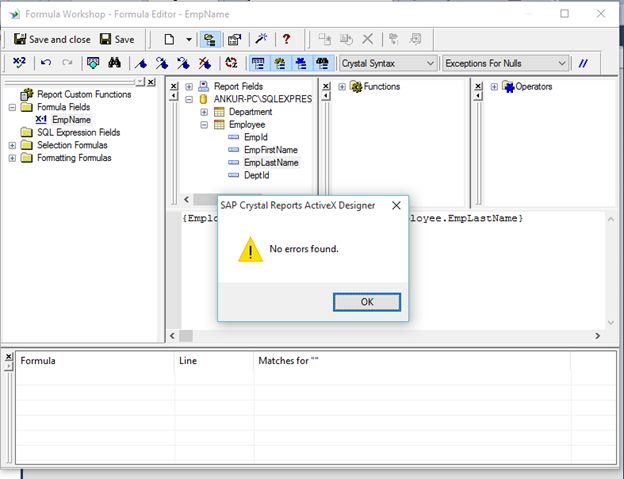
Task: Open the New formula dropdown arrow
Action: [189, 39]
